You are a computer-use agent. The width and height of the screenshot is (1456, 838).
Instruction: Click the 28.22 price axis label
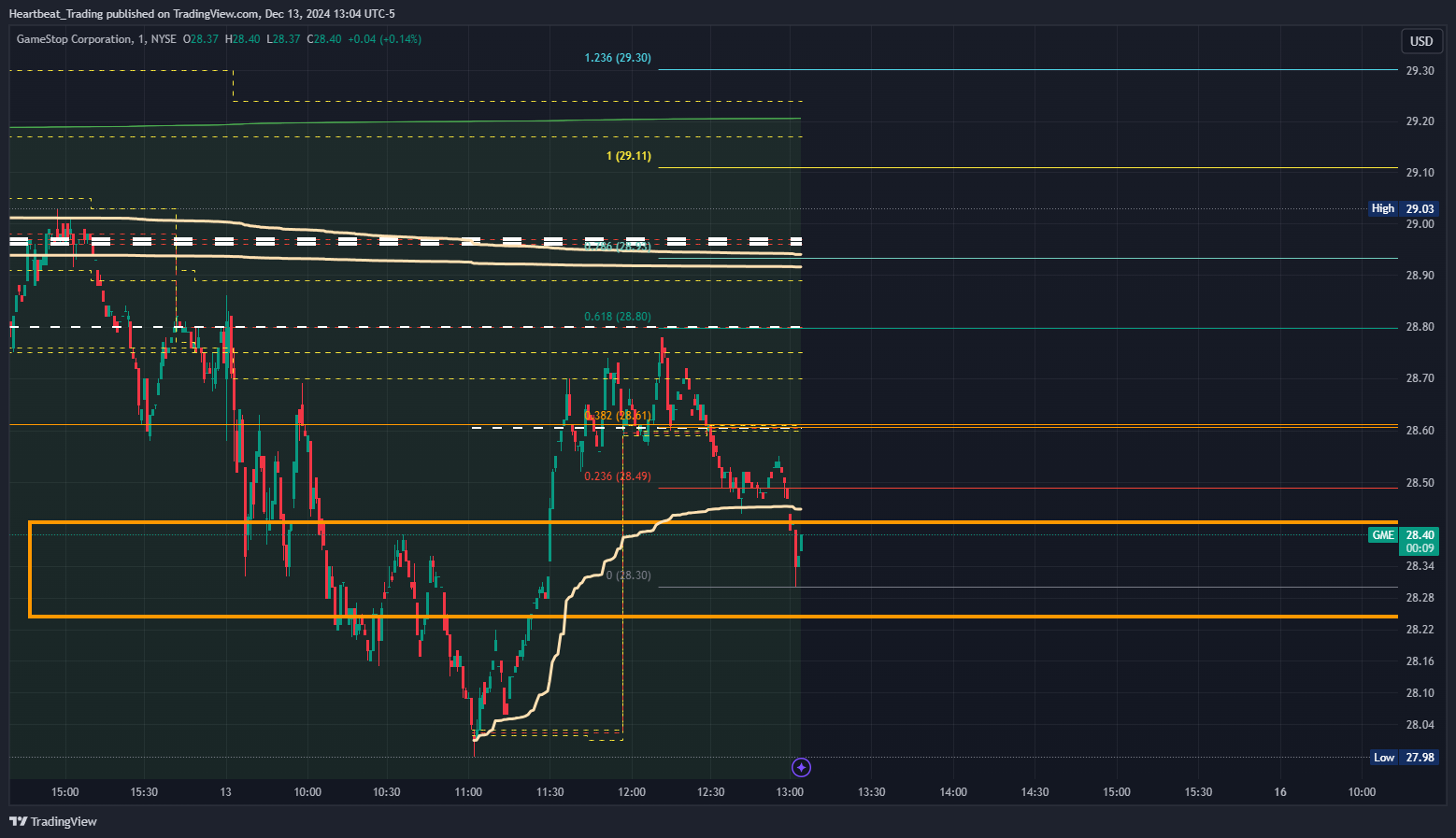[x=1420, y=630]
